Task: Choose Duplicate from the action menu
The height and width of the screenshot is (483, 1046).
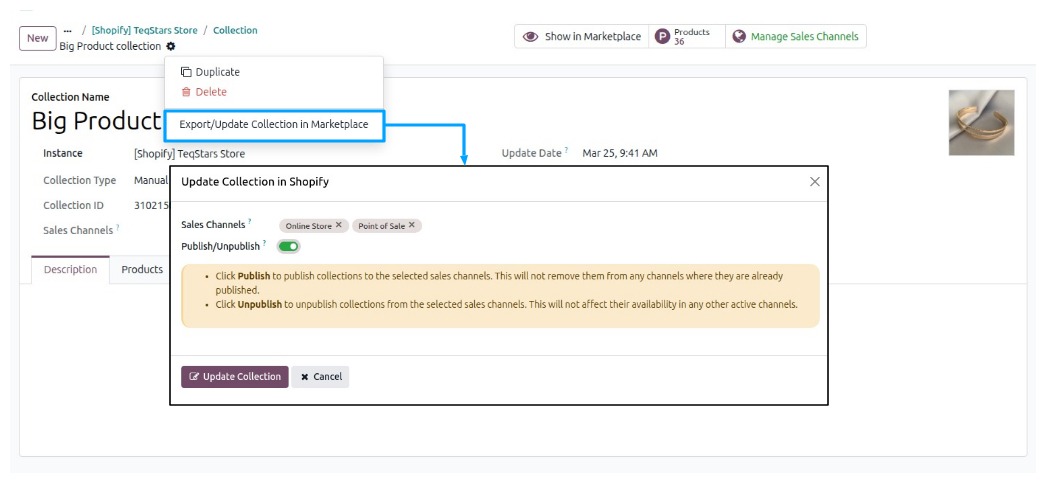Action: (210, 72)
